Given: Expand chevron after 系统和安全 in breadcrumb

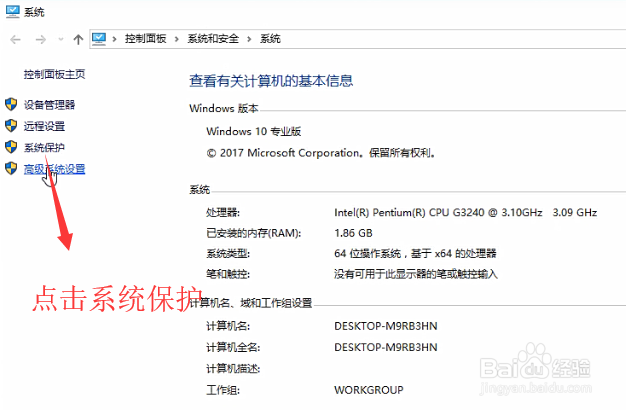Looking at the screenshot, I should (249, 39).
